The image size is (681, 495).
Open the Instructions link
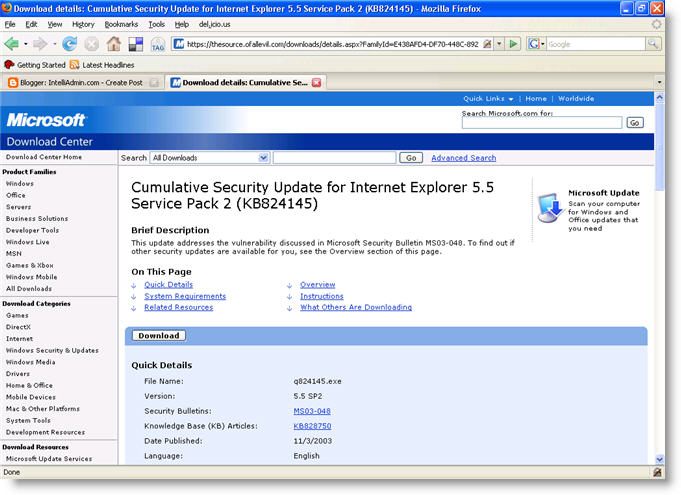point(321,296)
